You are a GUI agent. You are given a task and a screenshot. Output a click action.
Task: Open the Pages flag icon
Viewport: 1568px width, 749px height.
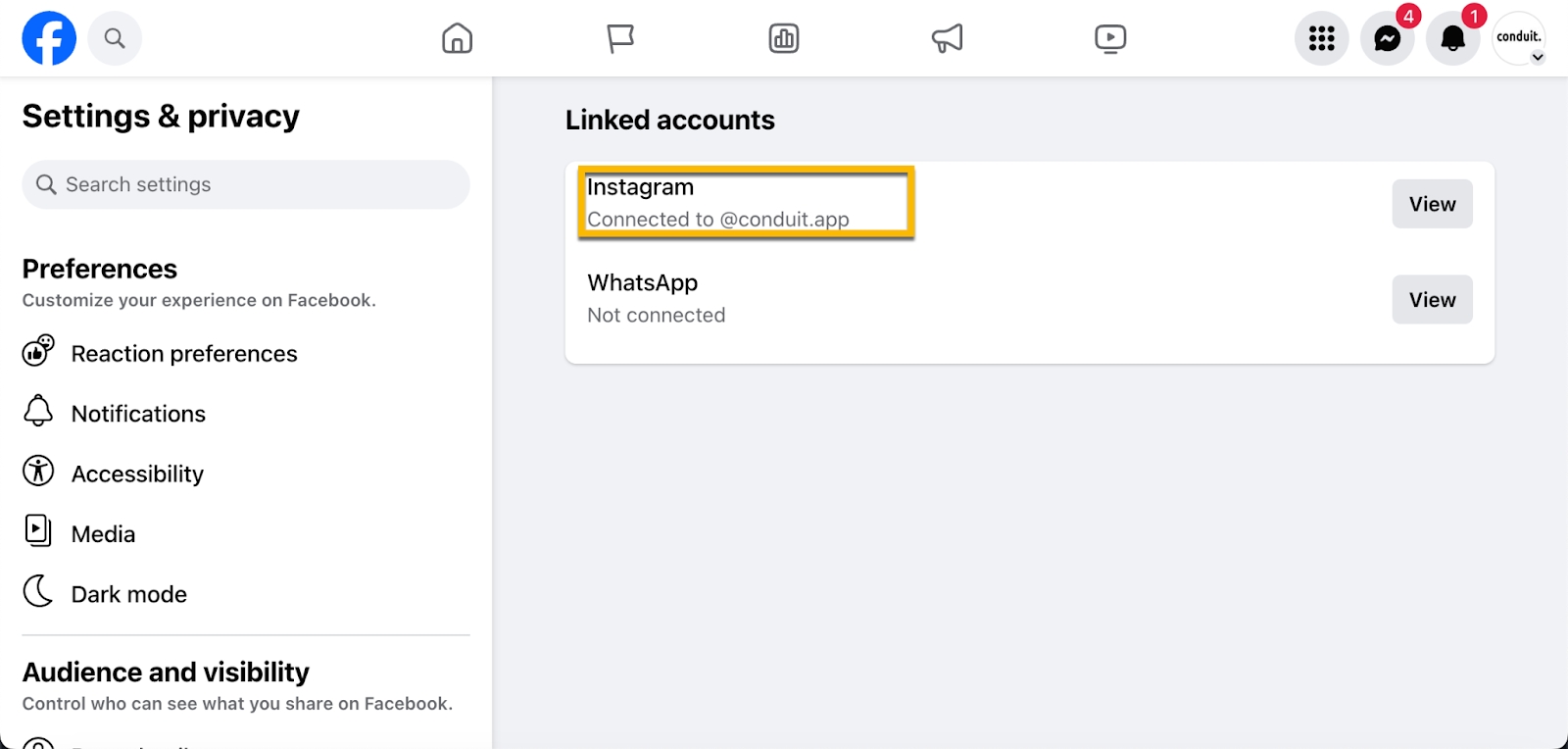click(x=620, y=38)
